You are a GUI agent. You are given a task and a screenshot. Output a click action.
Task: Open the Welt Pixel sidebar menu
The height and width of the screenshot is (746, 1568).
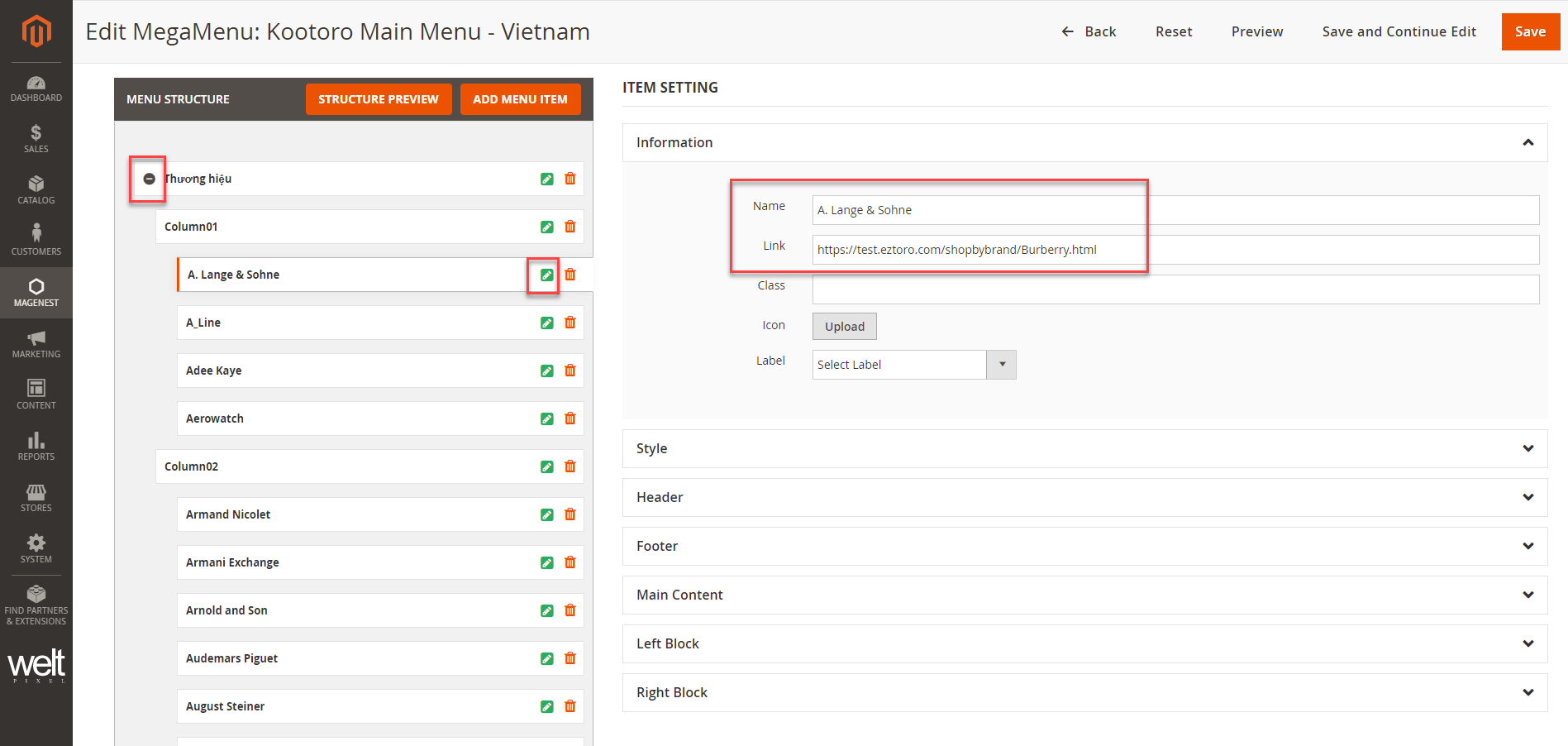click(x=36, y=666)
